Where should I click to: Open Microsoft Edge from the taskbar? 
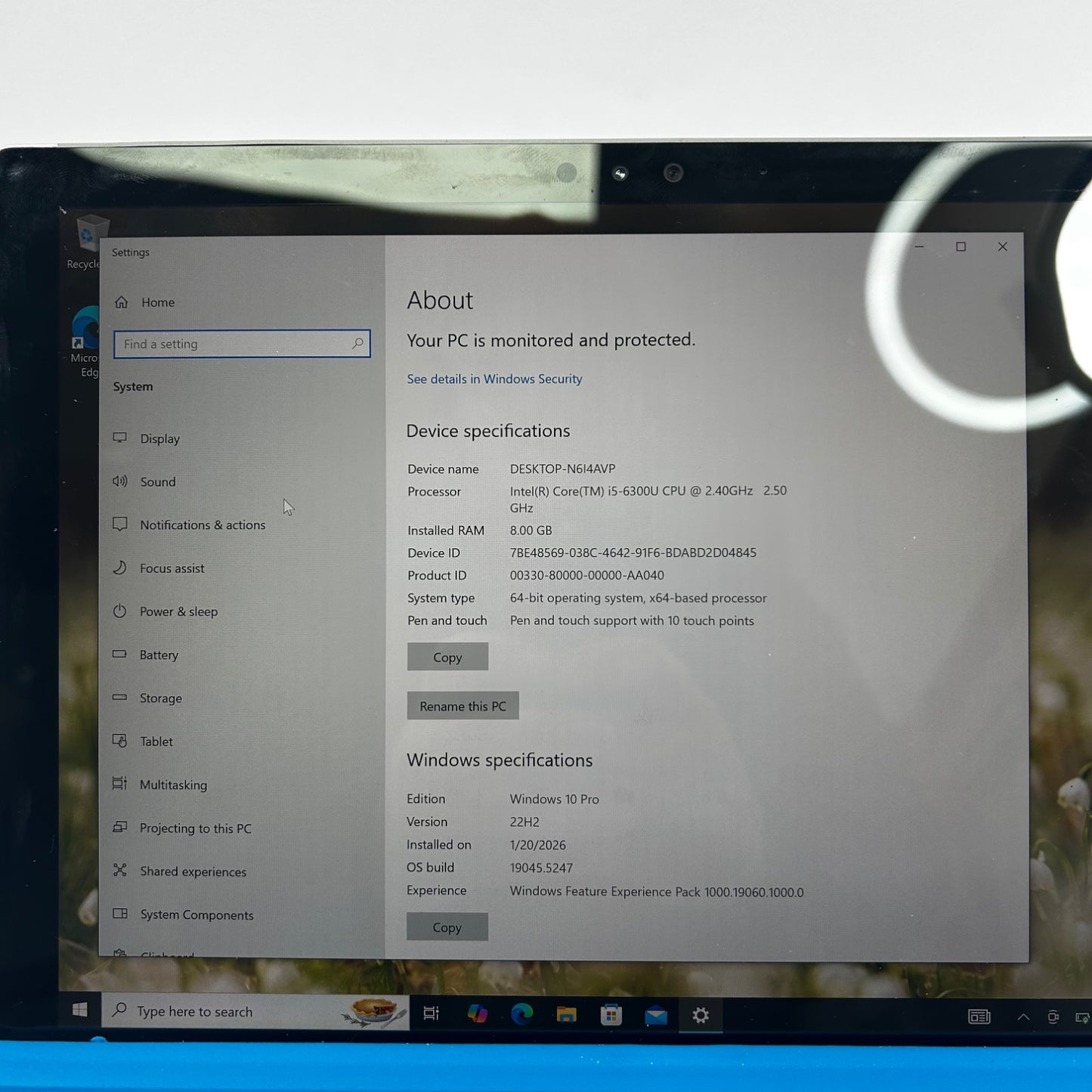pos(521,1014)
